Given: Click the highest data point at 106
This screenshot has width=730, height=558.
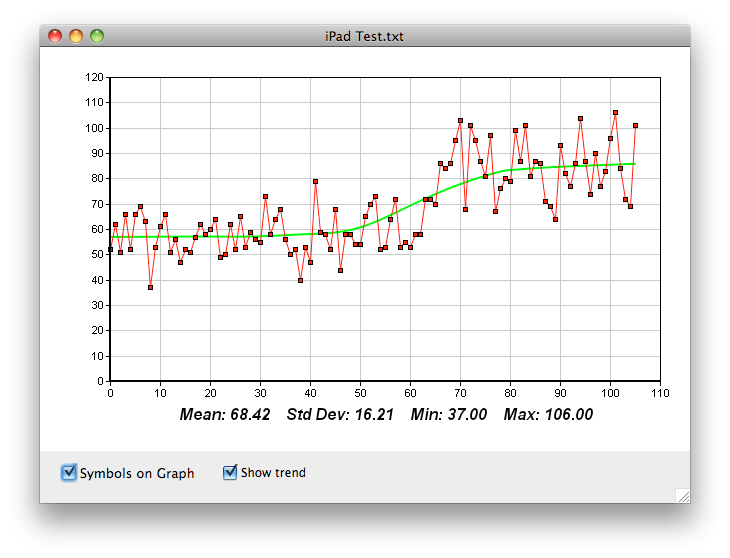Looking at the screenshot, I should [x=615, y=113].
